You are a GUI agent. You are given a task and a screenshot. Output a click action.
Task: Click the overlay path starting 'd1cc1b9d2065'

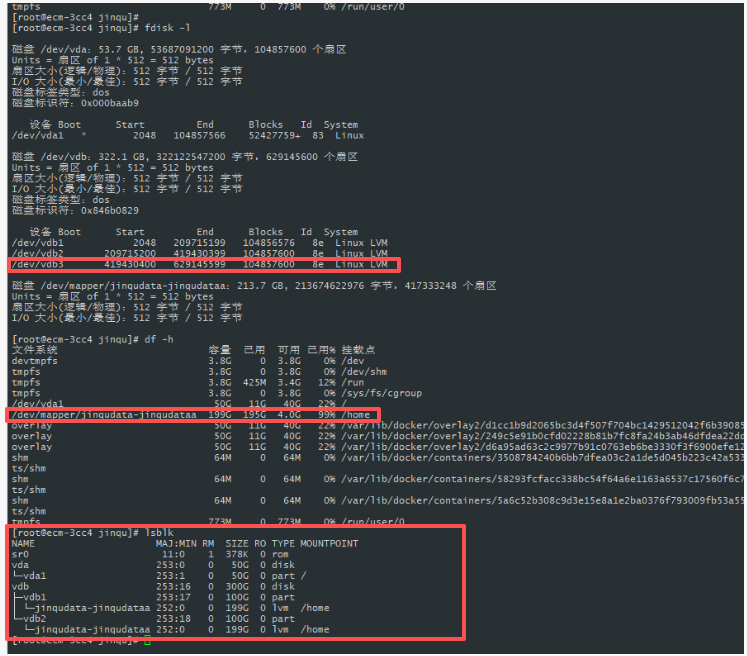[543, 425]
